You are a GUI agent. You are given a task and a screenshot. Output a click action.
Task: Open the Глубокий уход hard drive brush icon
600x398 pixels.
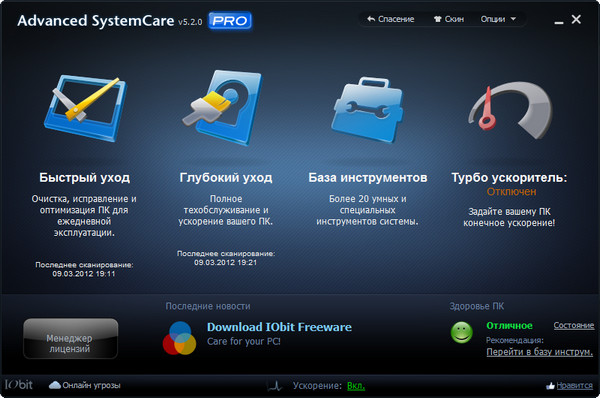(x=222, y=108)
